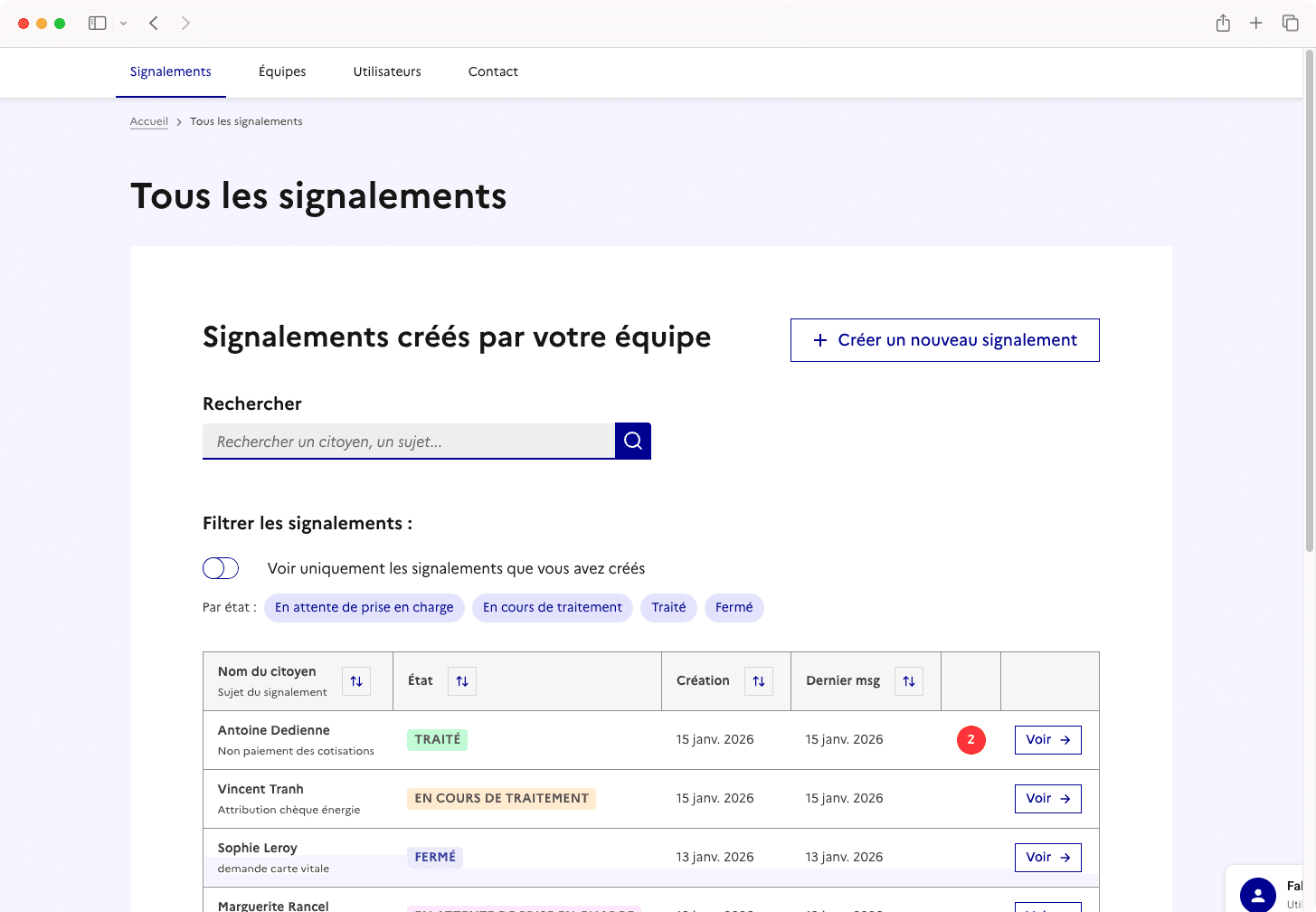1316x912 pixels.
Task: Toggle the 'Fermé' state filter
Action: point(734,607)
